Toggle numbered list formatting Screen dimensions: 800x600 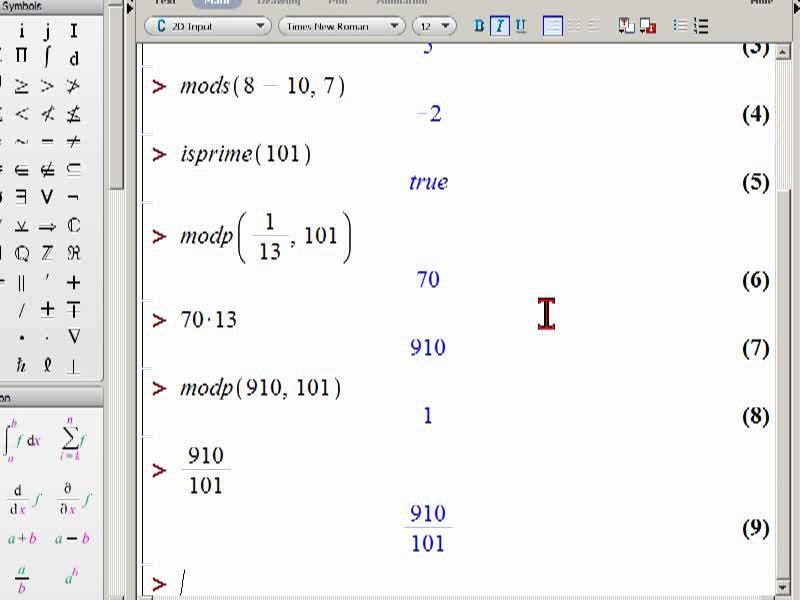[x=702, y=26]
